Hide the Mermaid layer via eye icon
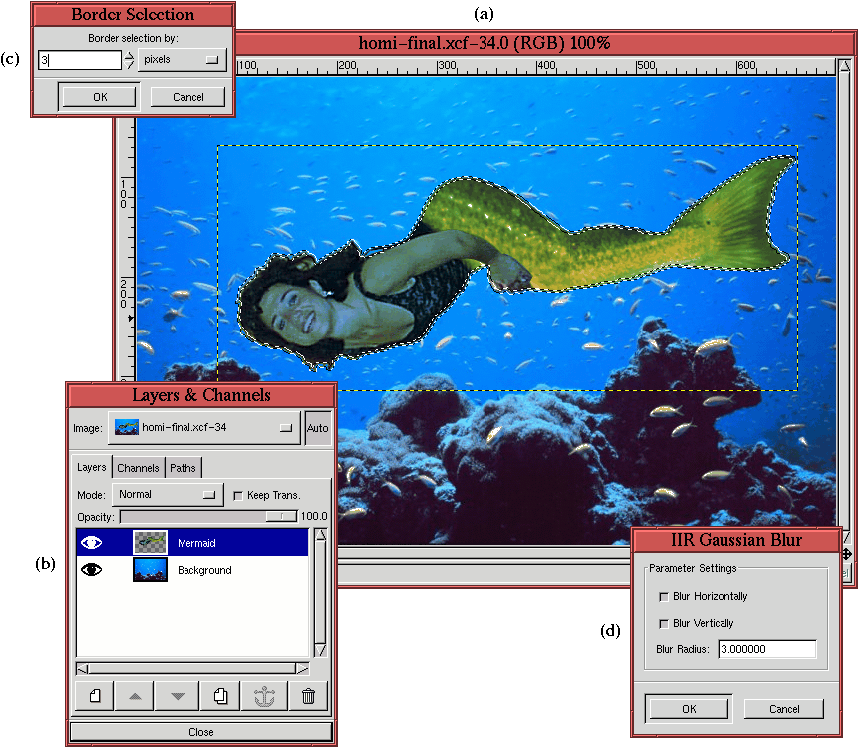The image size is (859, 748). pyautogui.click(x=92, y=542)
